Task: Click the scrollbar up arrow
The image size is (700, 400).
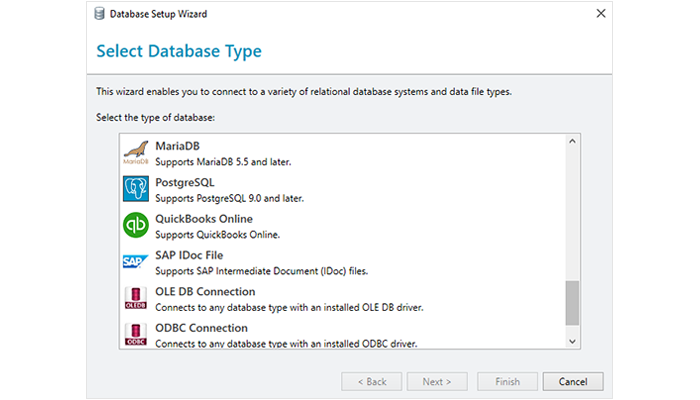Action: pyautogui.click(x=572, y=141)
